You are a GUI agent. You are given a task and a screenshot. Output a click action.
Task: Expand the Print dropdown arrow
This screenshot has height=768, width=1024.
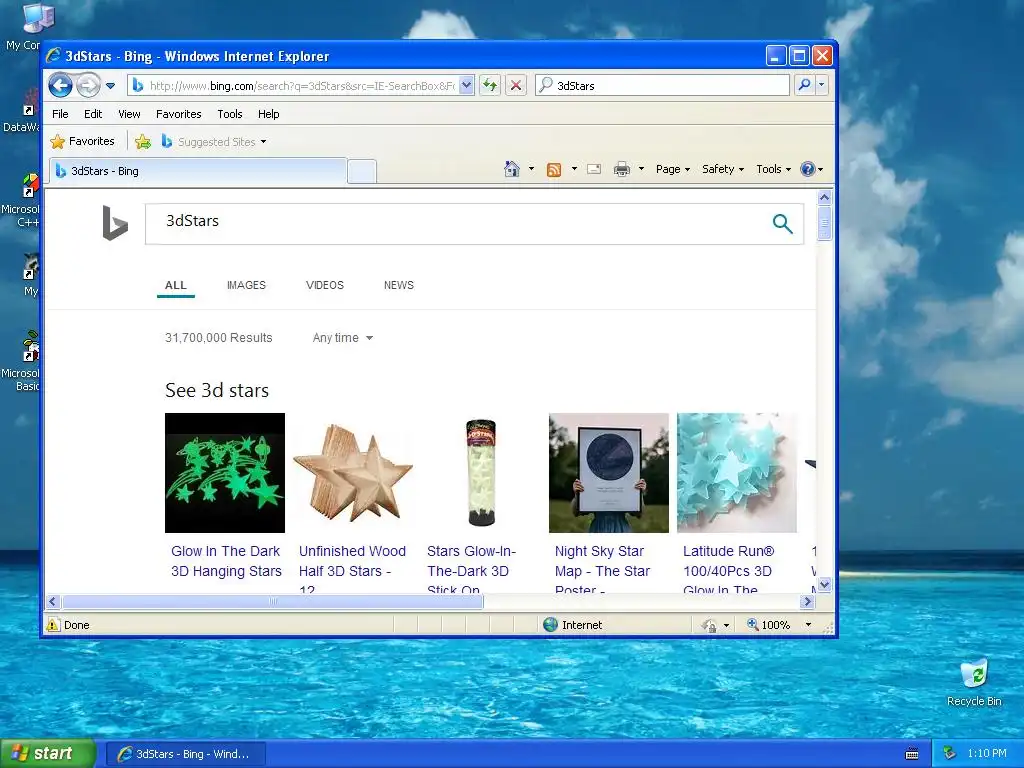point(641,169)
